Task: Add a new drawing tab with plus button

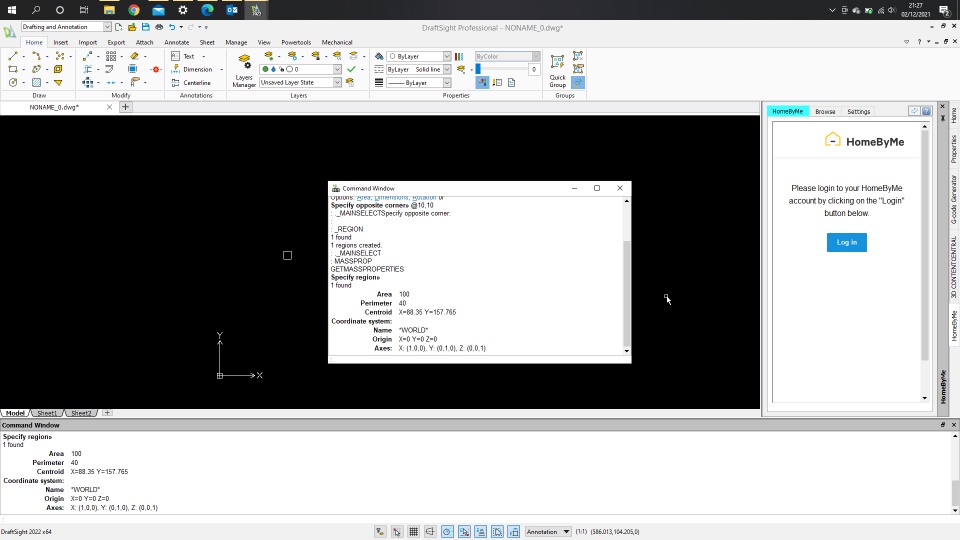Action: point(126,107)
